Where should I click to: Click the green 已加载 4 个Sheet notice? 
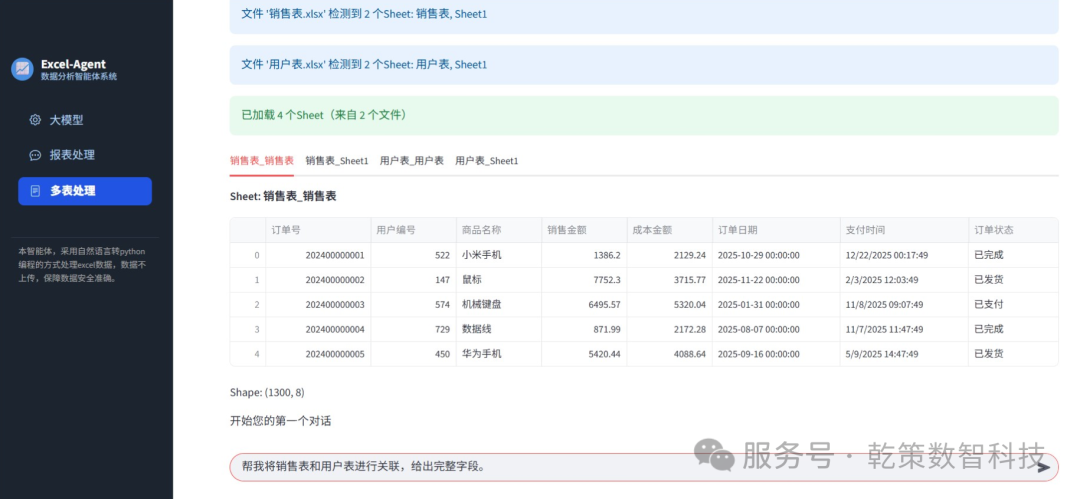click(x=643, y=115)
